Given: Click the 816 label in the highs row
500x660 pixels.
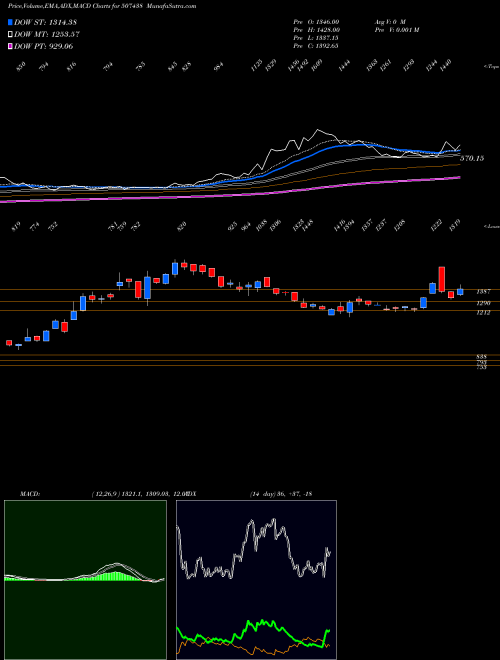Looking at the screenshot, I should coord(72,66).
